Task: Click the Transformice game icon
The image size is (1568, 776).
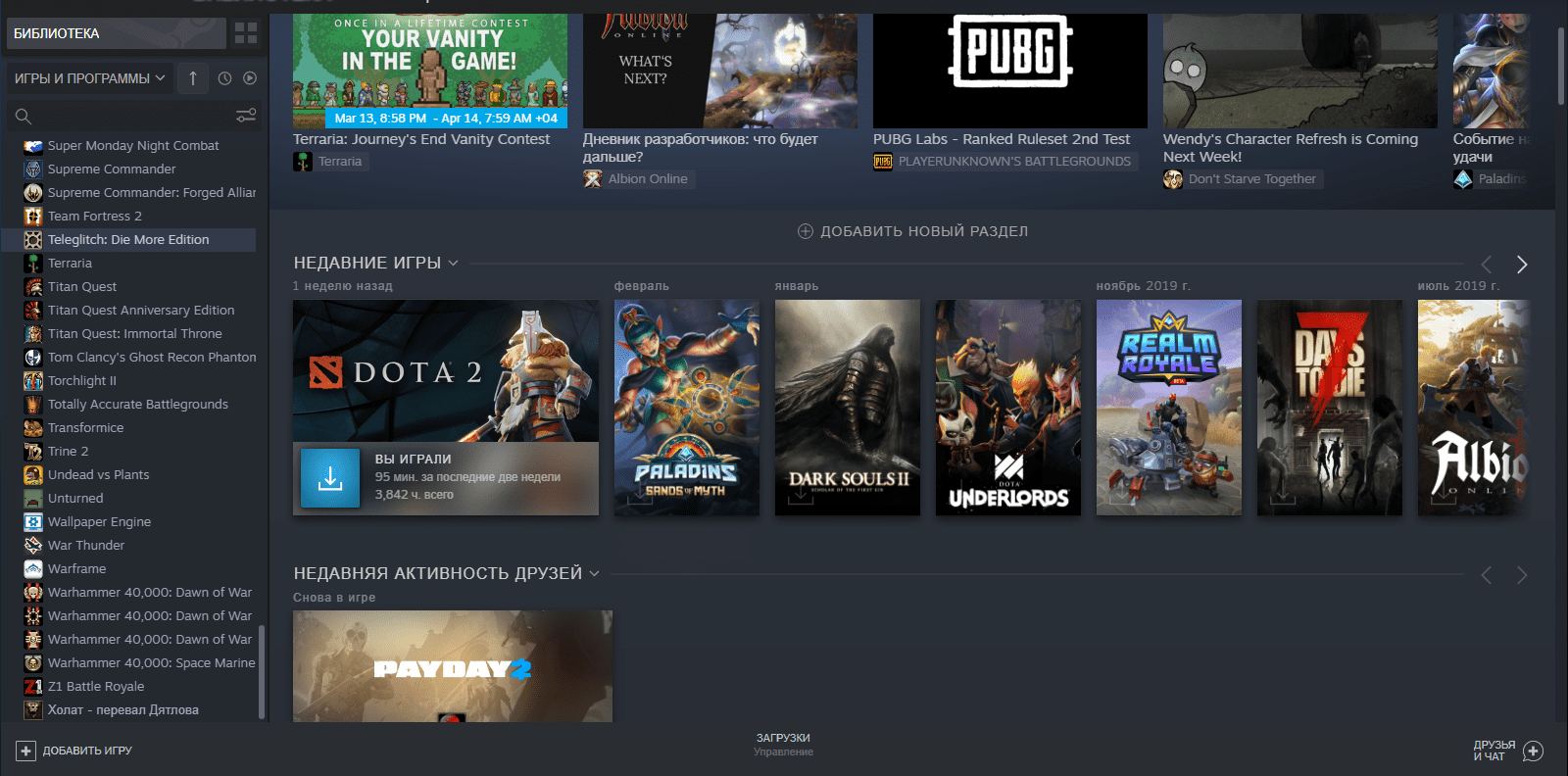Action: (x=33, y=427)
